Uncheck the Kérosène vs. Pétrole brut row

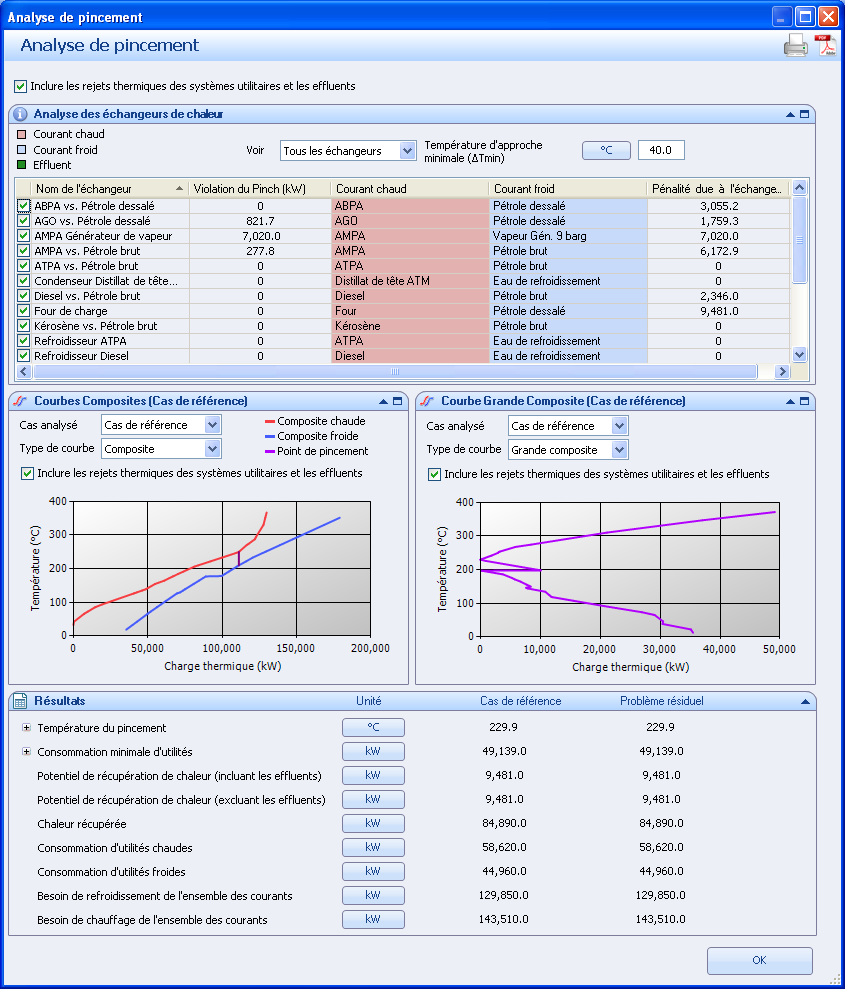point(23,326)
